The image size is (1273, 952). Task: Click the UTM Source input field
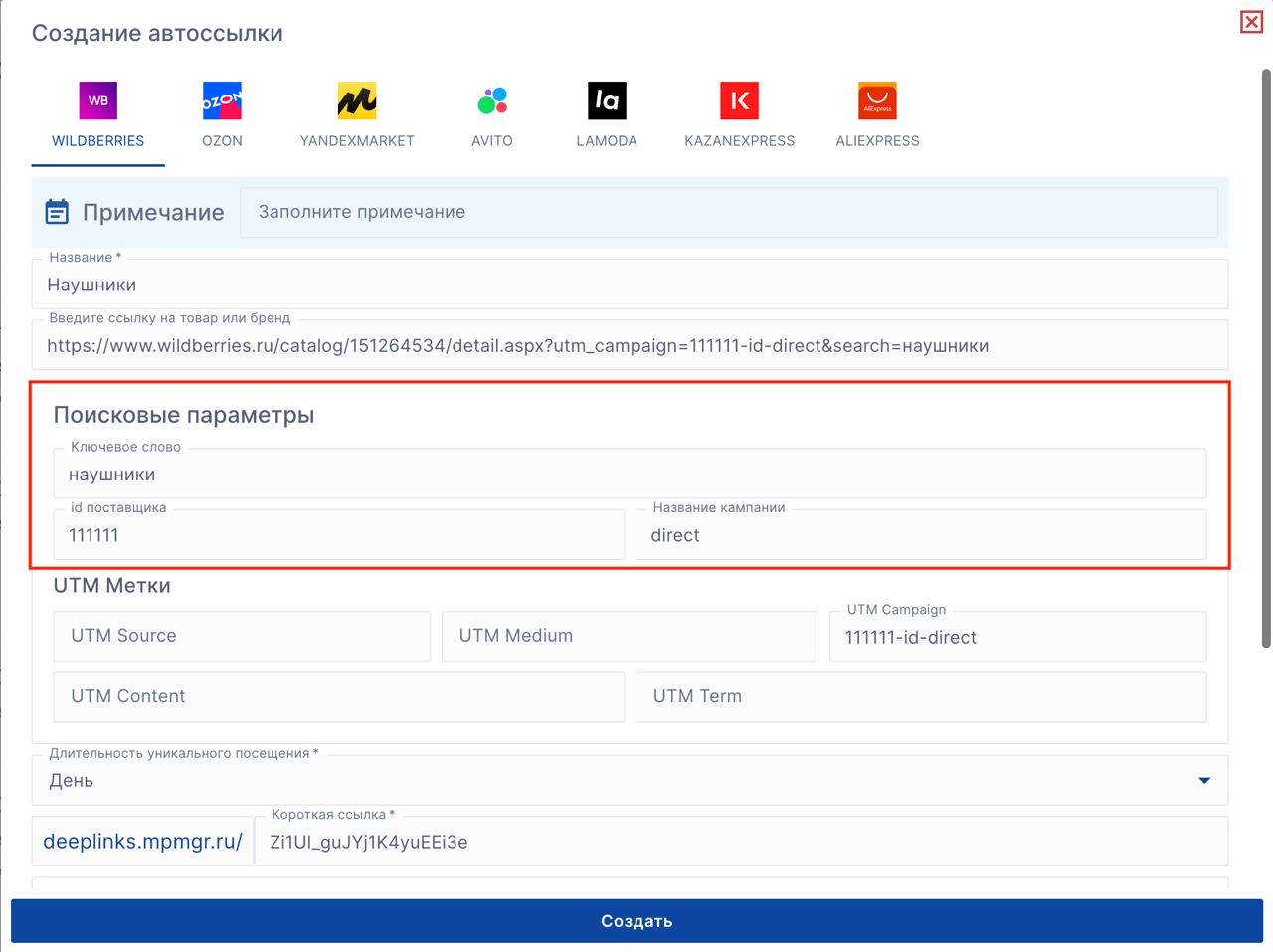coord(242,636)
